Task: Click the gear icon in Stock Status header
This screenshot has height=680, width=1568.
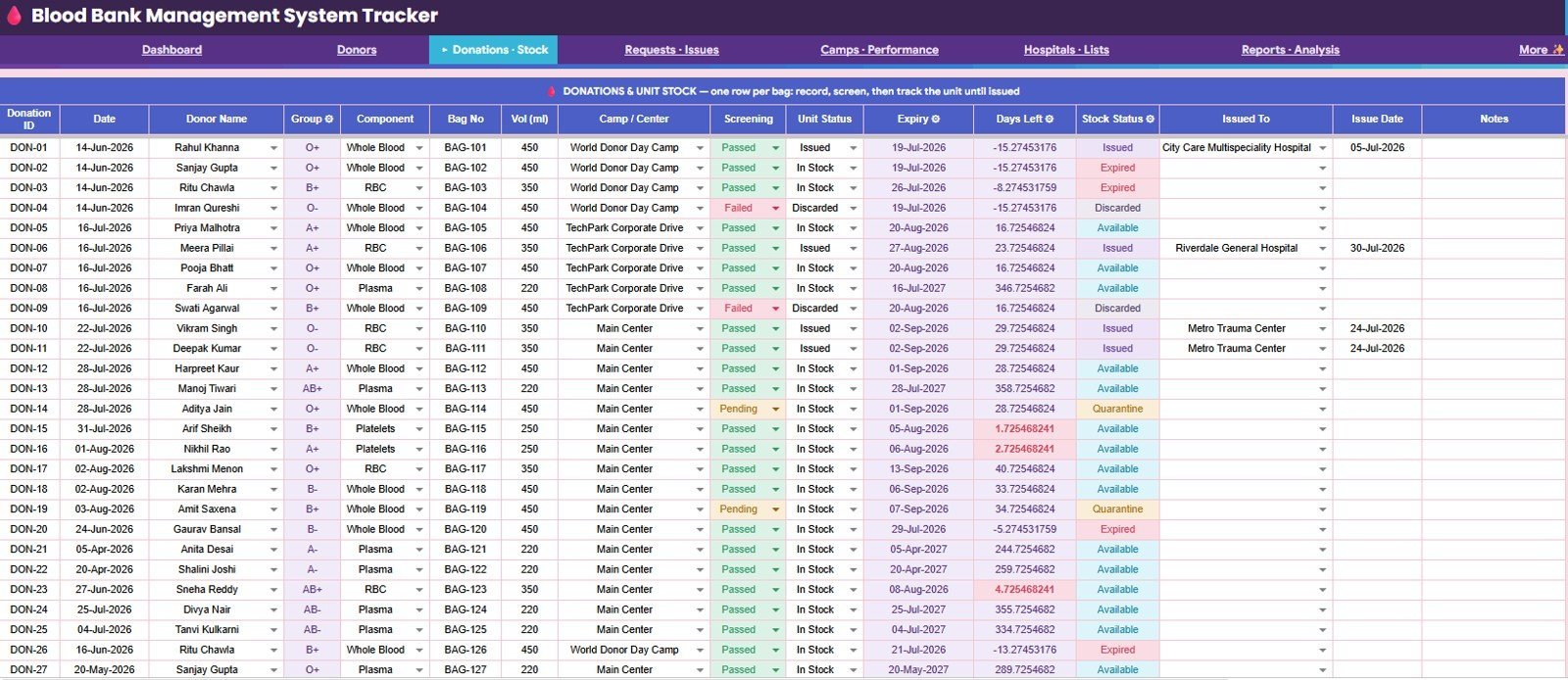Action: click(x=1150, y=119)
